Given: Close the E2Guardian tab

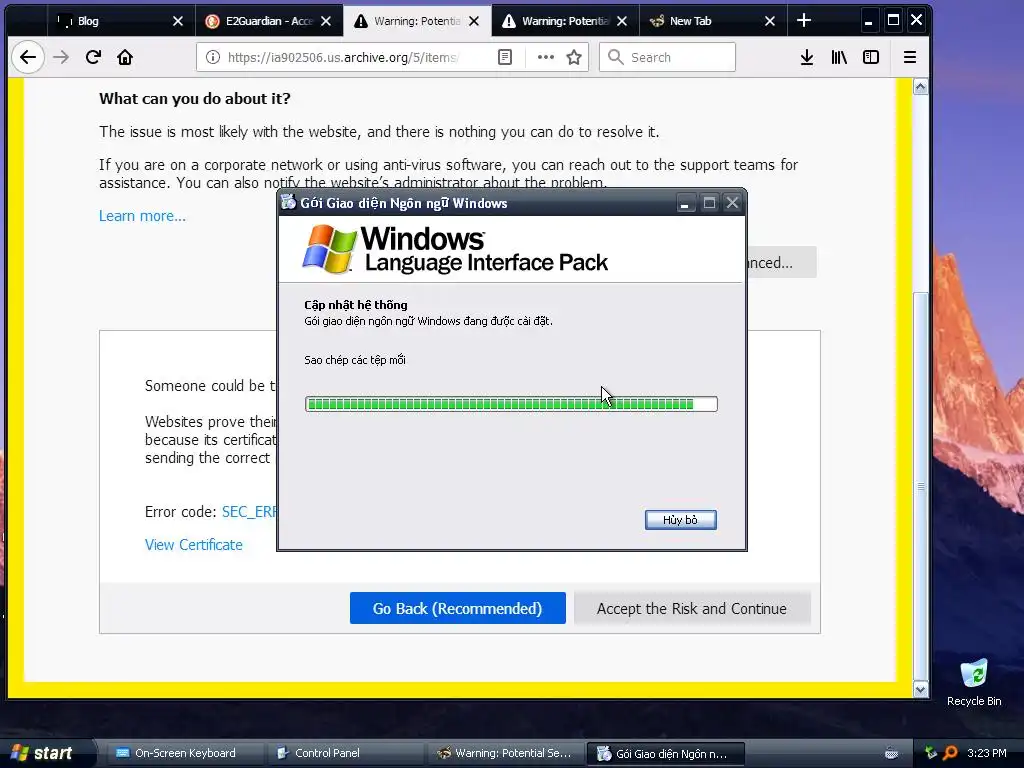Looking at the screenshot, I should tap(326, 21).
